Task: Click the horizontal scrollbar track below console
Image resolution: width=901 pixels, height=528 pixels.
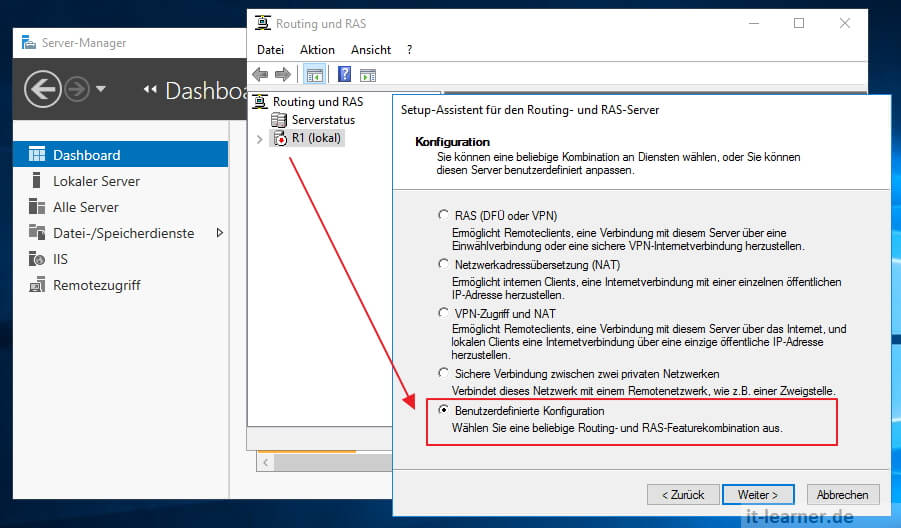Action: [x=333, y=463]
